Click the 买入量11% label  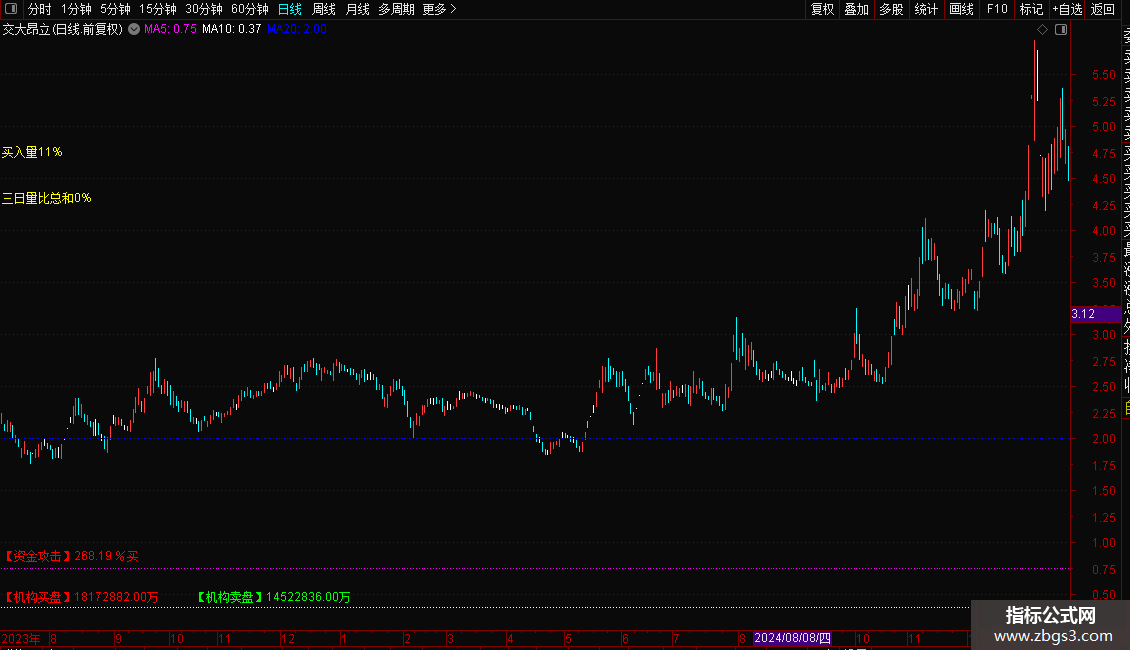(32, 152)
